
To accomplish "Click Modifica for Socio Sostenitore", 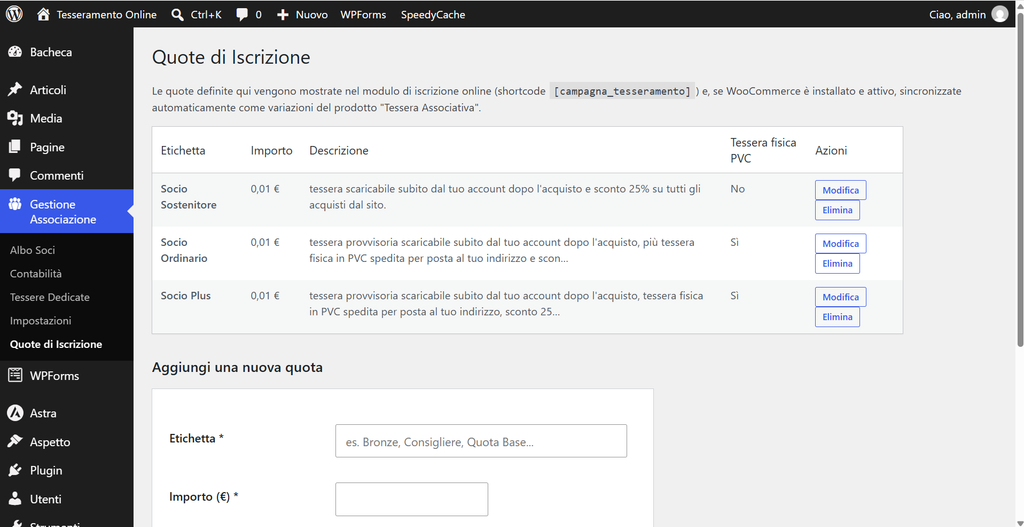I will click(840, 190).
